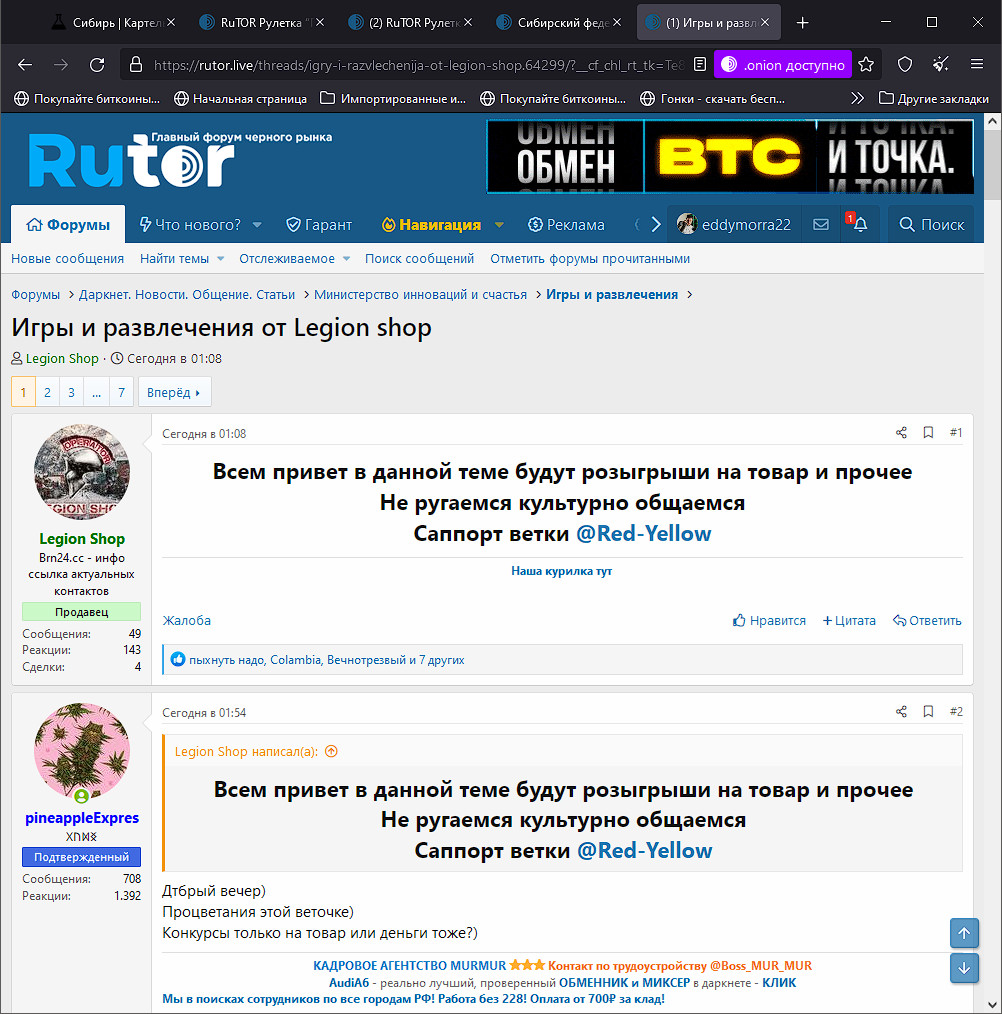This screenshot has height=1014, width=1002.
Task: Open pineappleExpres username link
Action: 82,817
